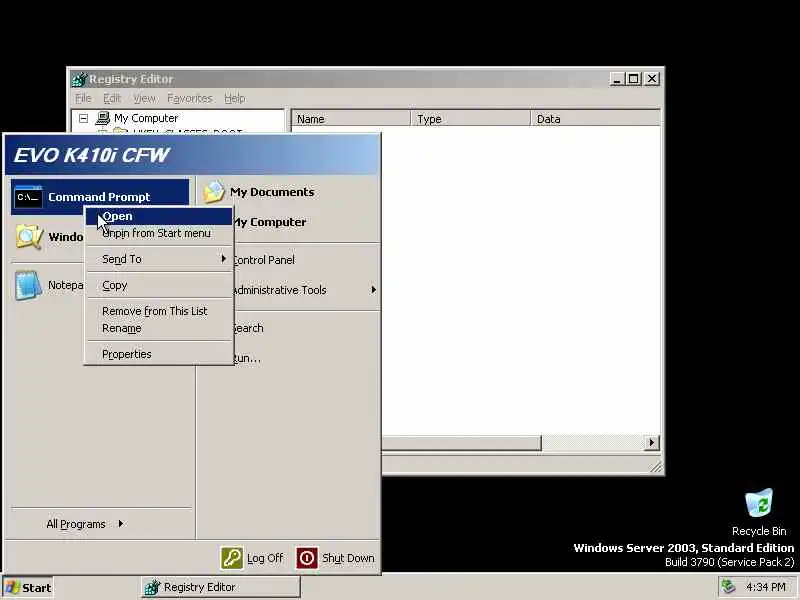Minimize the Registry Editor window
Screen dimensions: 800x600
click(617, 79)
